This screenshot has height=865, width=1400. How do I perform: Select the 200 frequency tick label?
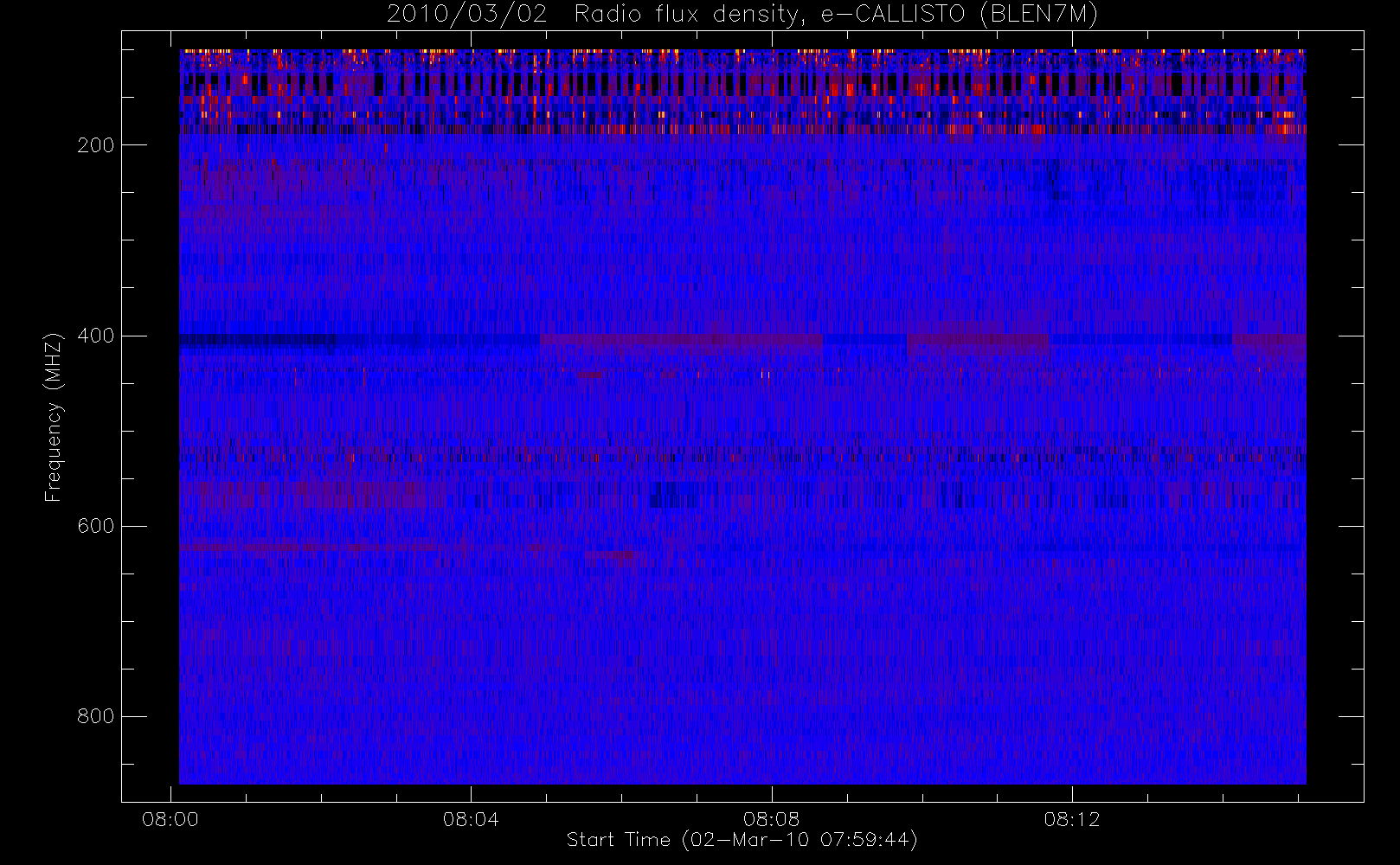point(95,145)
